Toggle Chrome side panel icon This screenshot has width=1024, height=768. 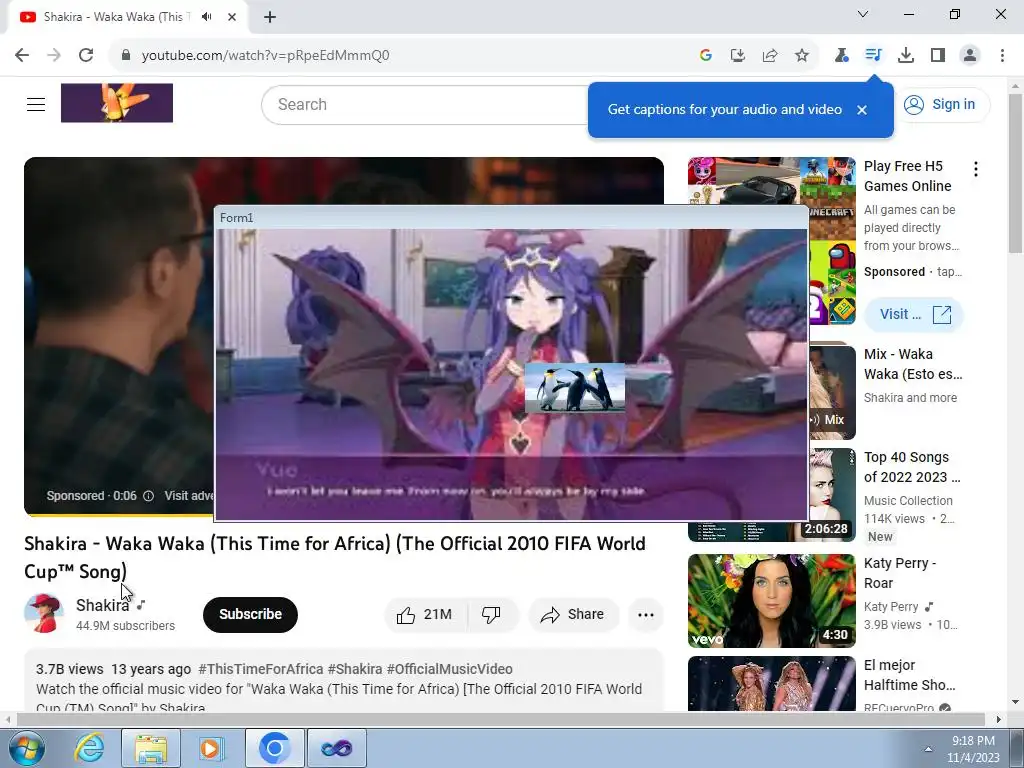938,55
